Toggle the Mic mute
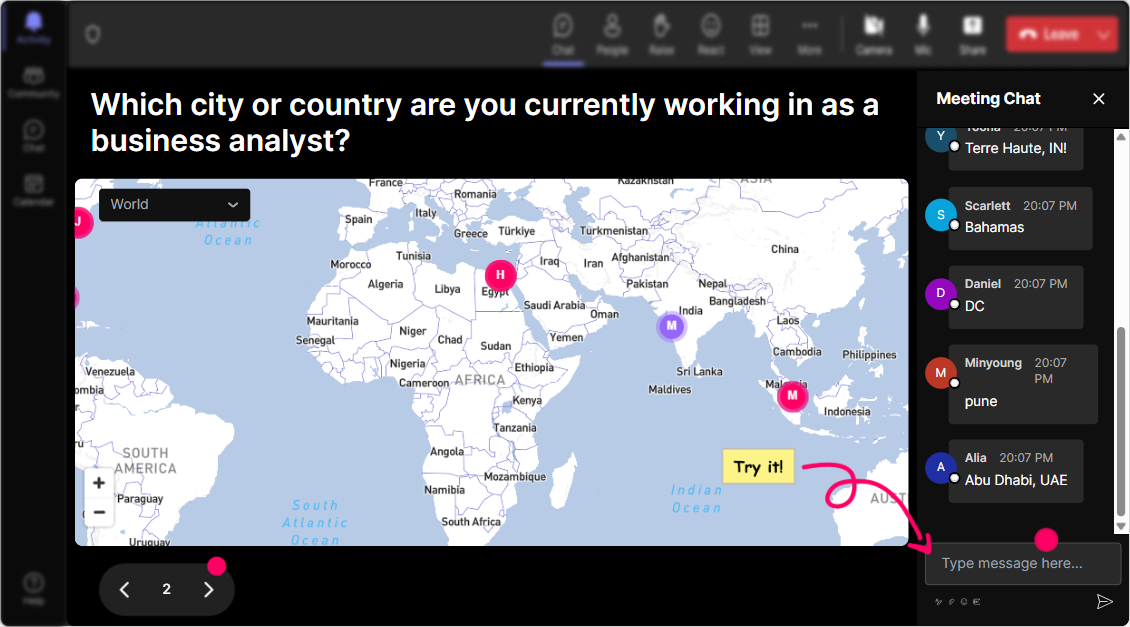1130x627 pixels. tap(923, 35)
